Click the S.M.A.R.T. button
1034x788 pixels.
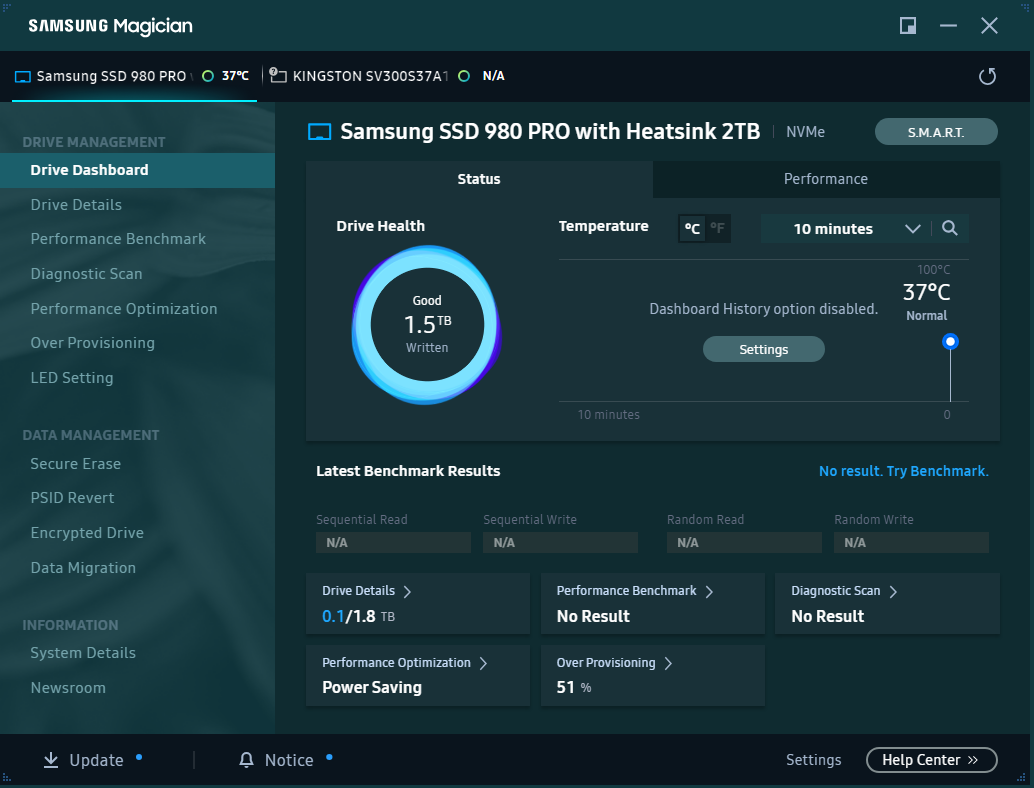[x=936, y=132]
